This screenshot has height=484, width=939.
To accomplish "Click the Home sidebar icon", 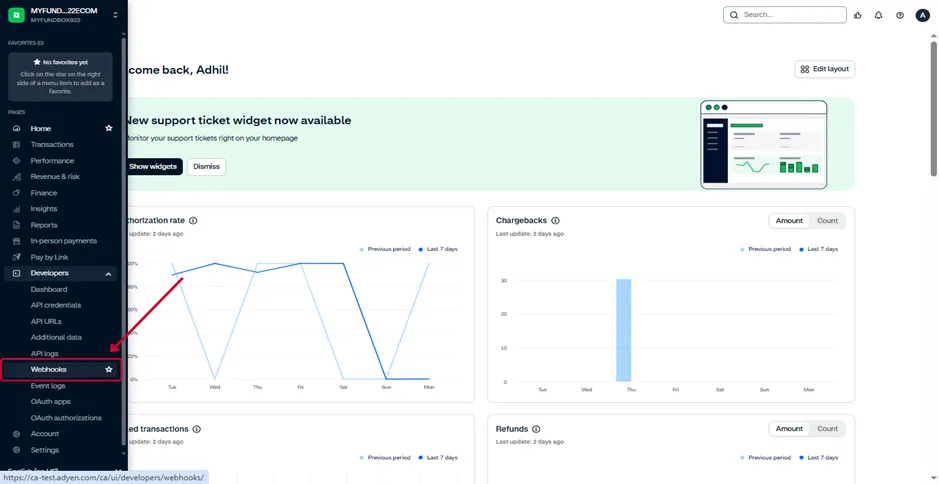I will point(17,129).
